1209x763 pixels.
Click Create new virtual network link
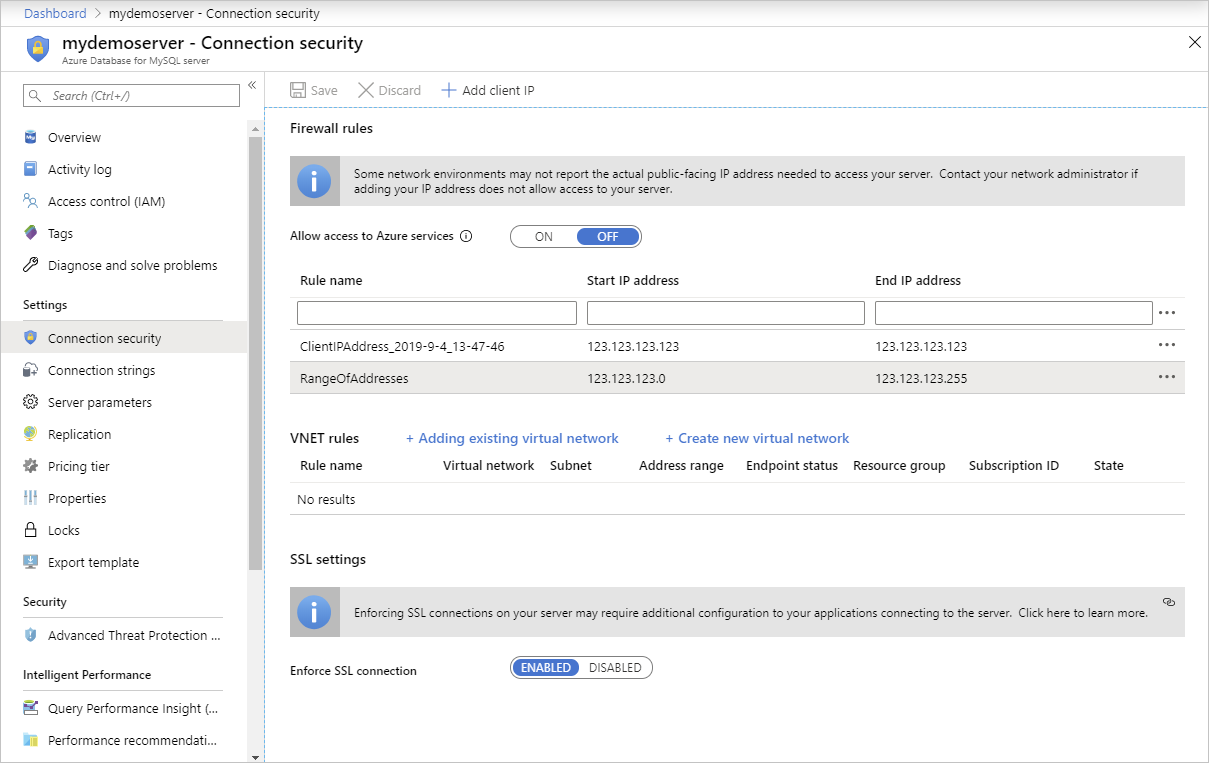coord(757,439)
